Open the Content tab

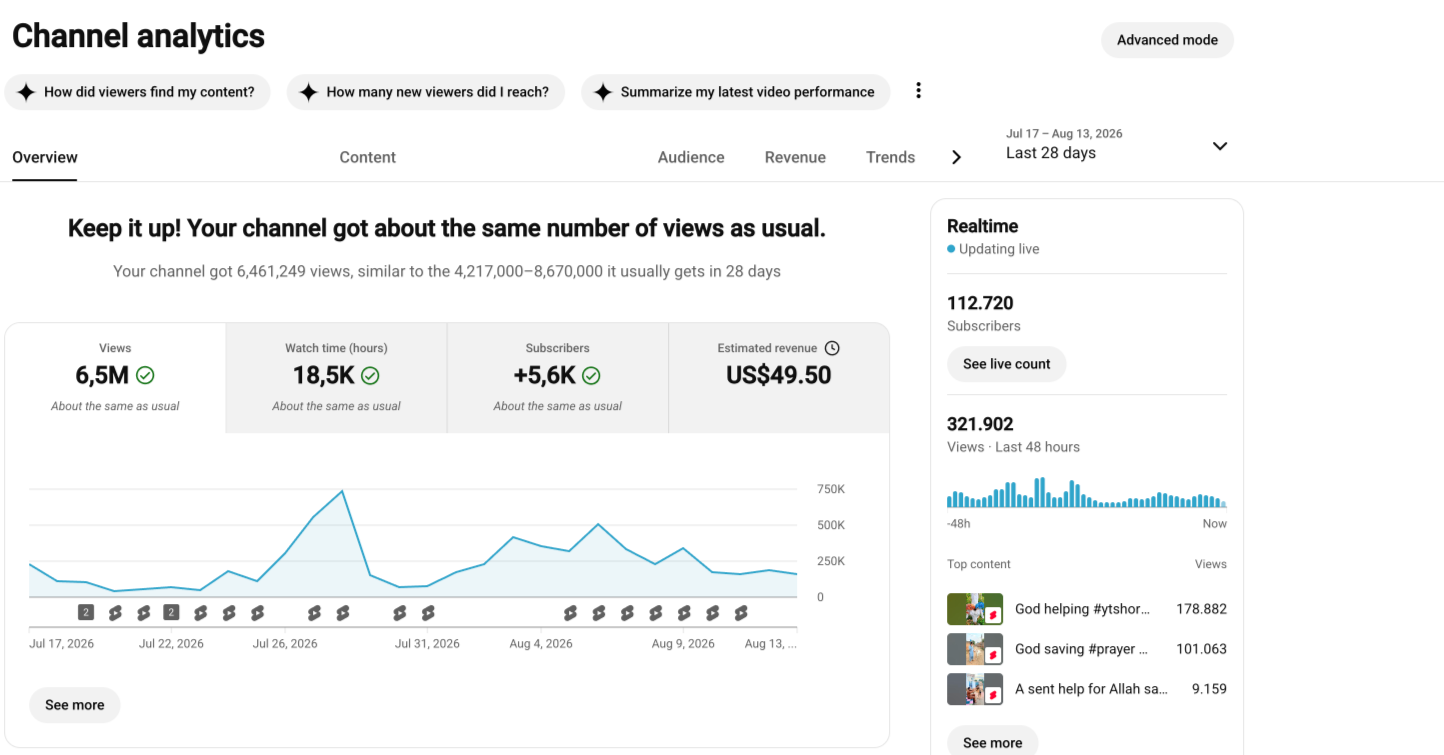click(x=368, y=157)
